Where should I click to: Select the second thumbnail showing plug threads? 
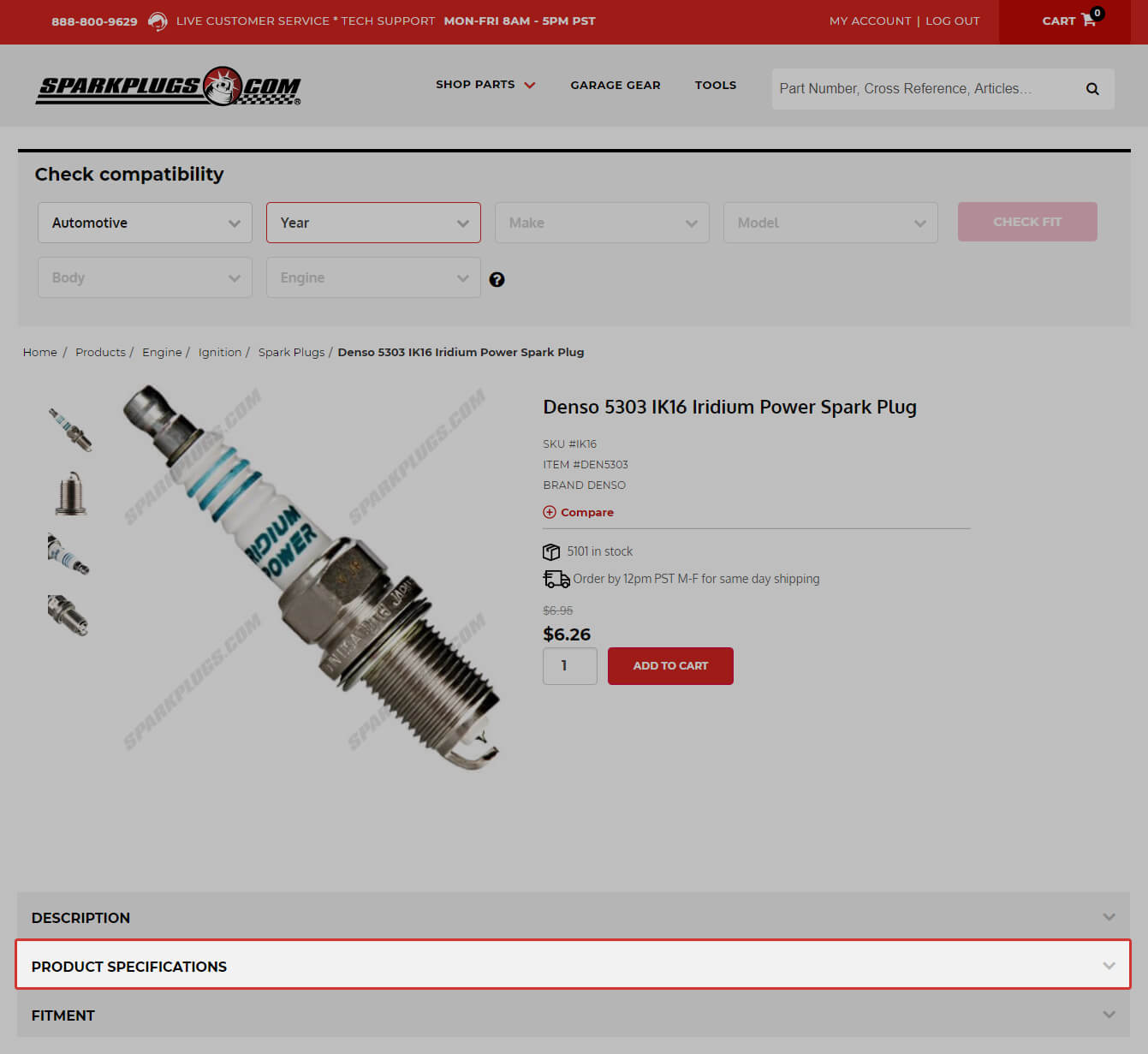click(x=70, y=492)
